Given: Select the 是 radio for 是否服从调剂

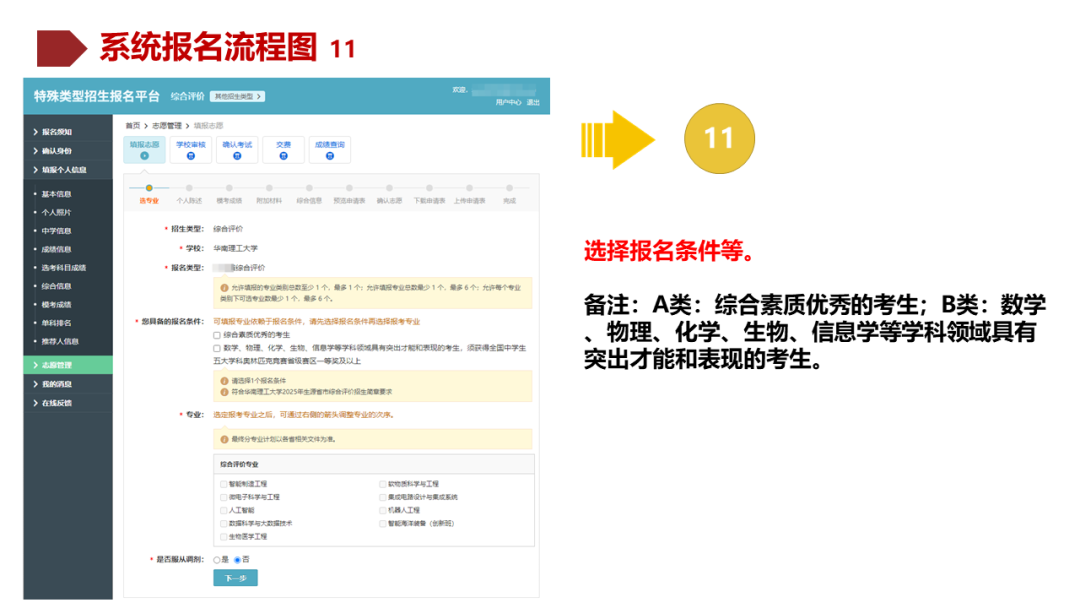Looking at the screenshot, I should coord(216,560).
